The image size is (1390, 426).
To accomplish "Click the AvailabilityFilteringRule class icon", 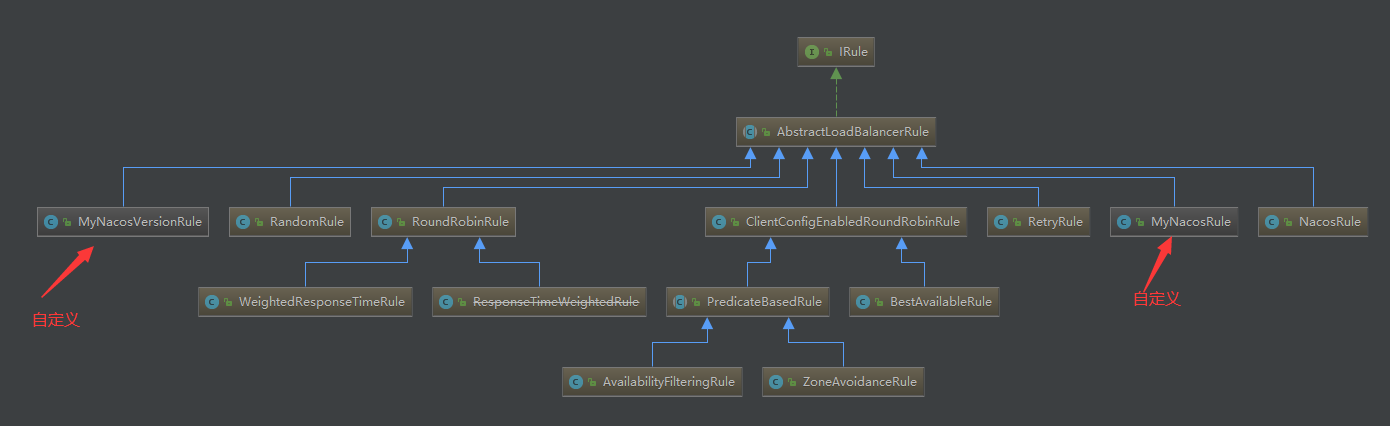I will coord(576,381).
